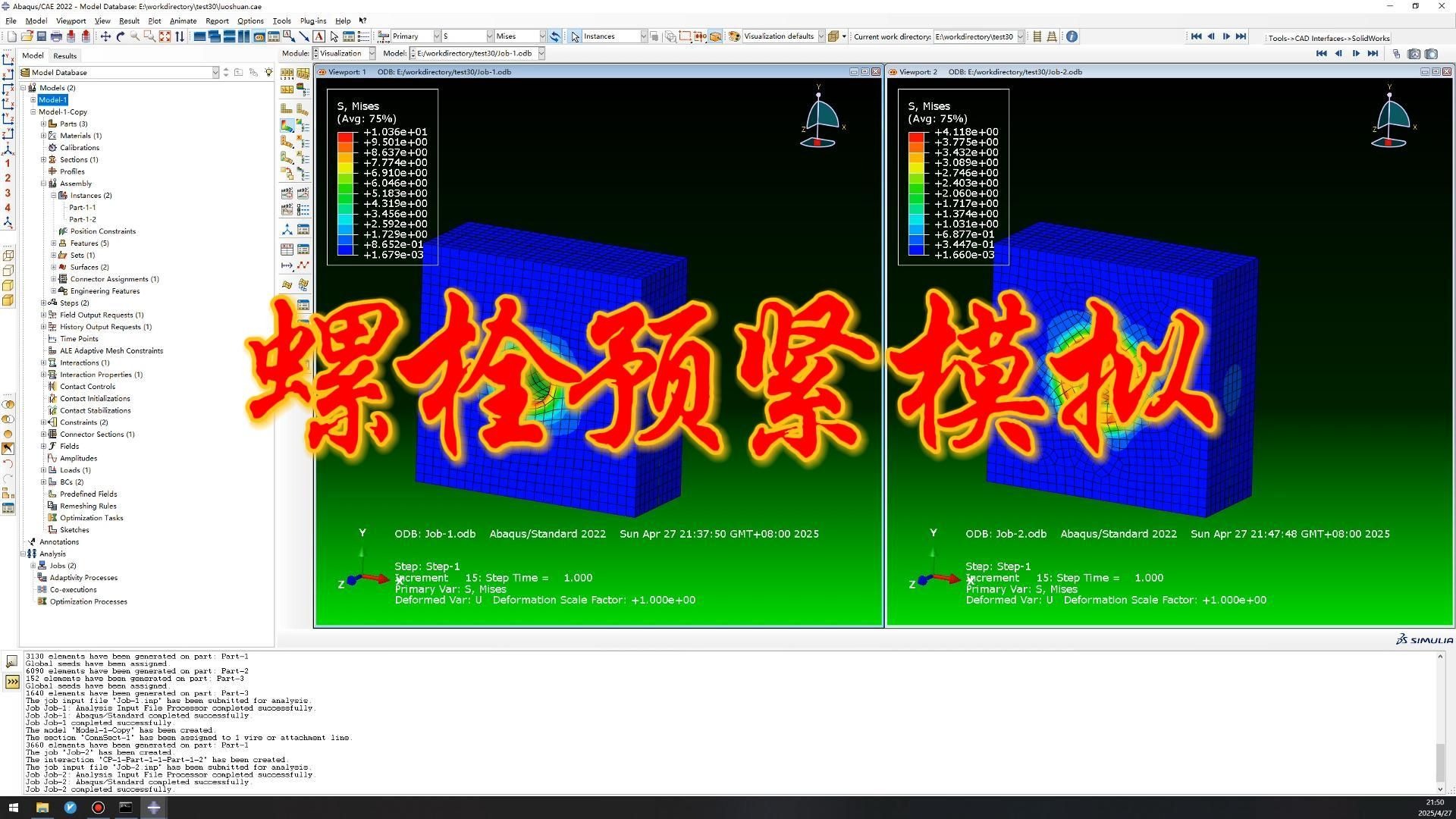Click the Windows Start button
Viewport: 1456px width, 819px height.
pos(13,808)
